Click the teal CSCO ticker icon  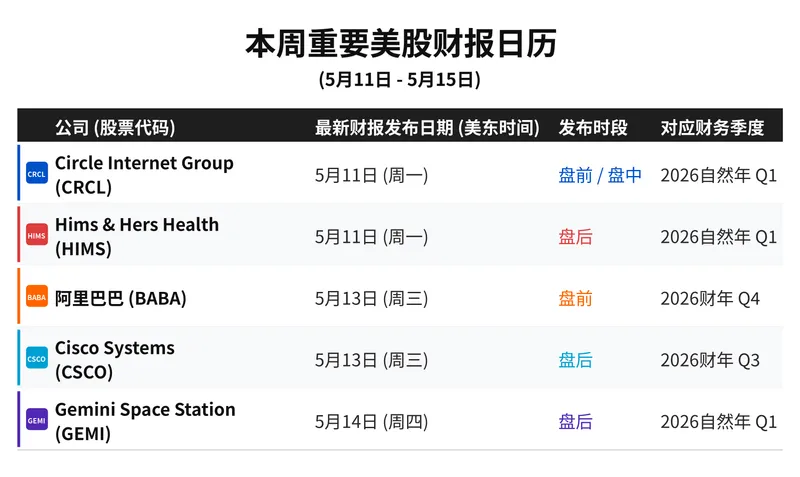click(x=37, y=359)
